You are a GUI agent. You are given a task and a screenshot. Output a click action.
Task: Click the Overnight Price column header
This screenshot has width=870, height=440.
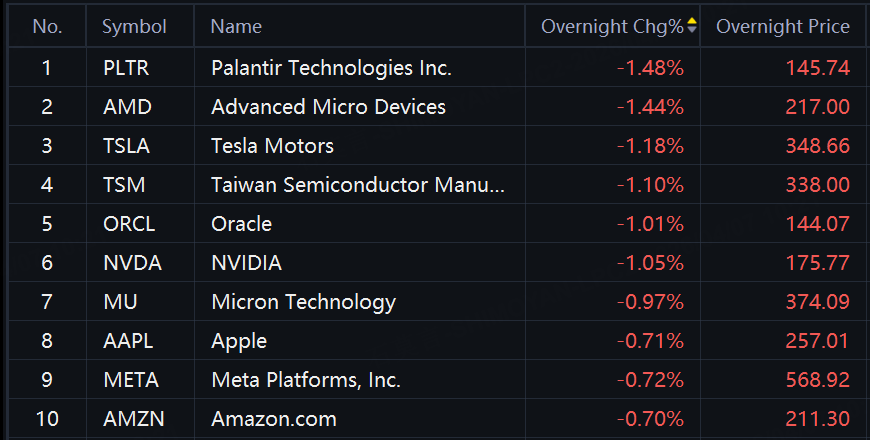[x=783, y=27]
